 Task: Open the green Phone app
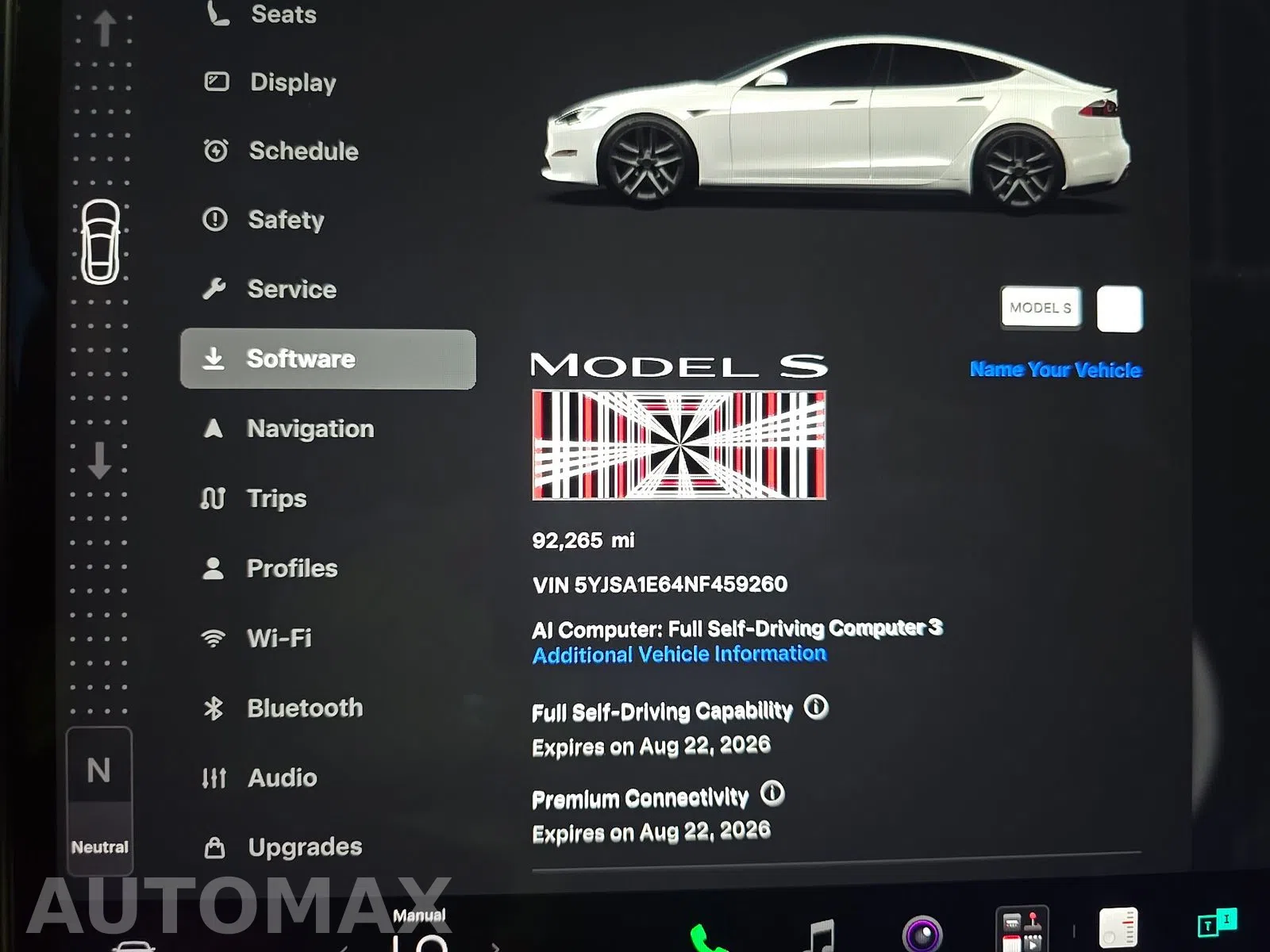(x=706, y=938)
